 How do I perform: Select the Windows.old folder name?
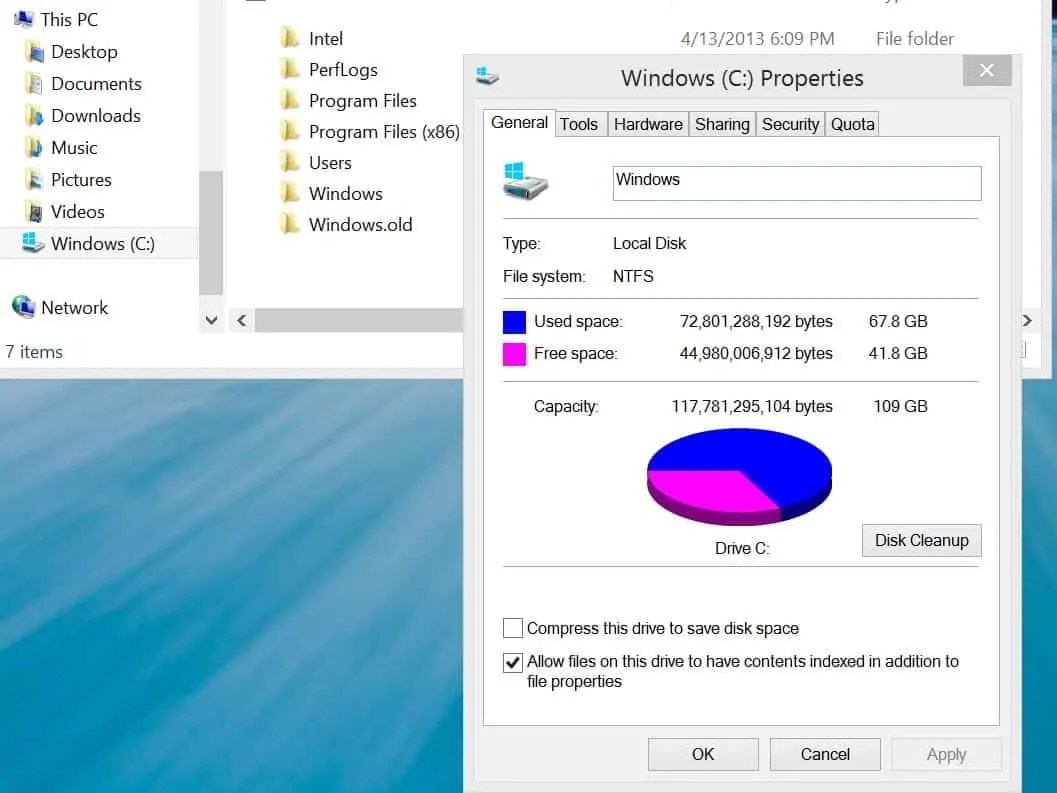tap(361, 225)
